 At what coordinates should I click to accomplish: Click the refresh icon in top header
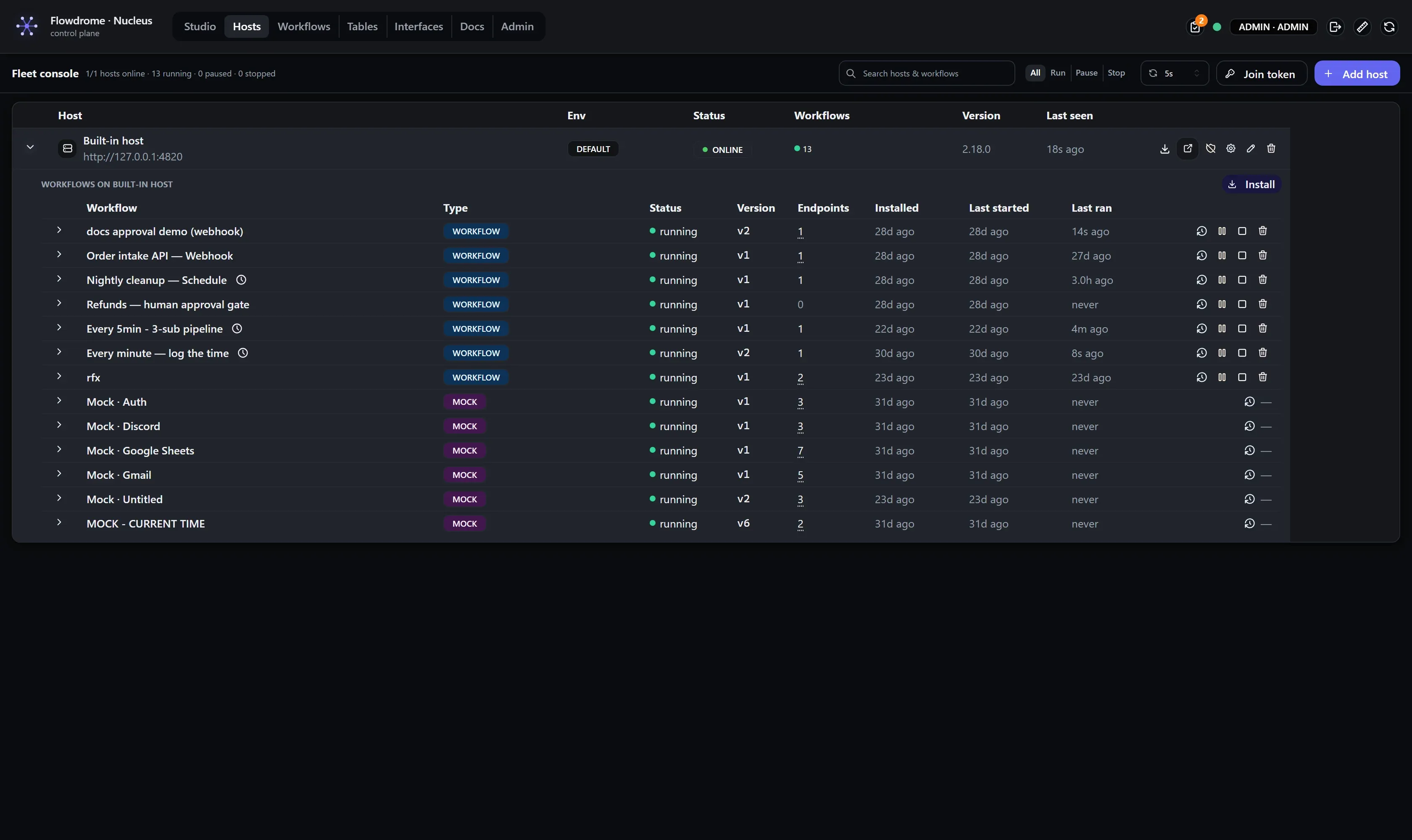pyautogui.click(x=1389, y=26)
